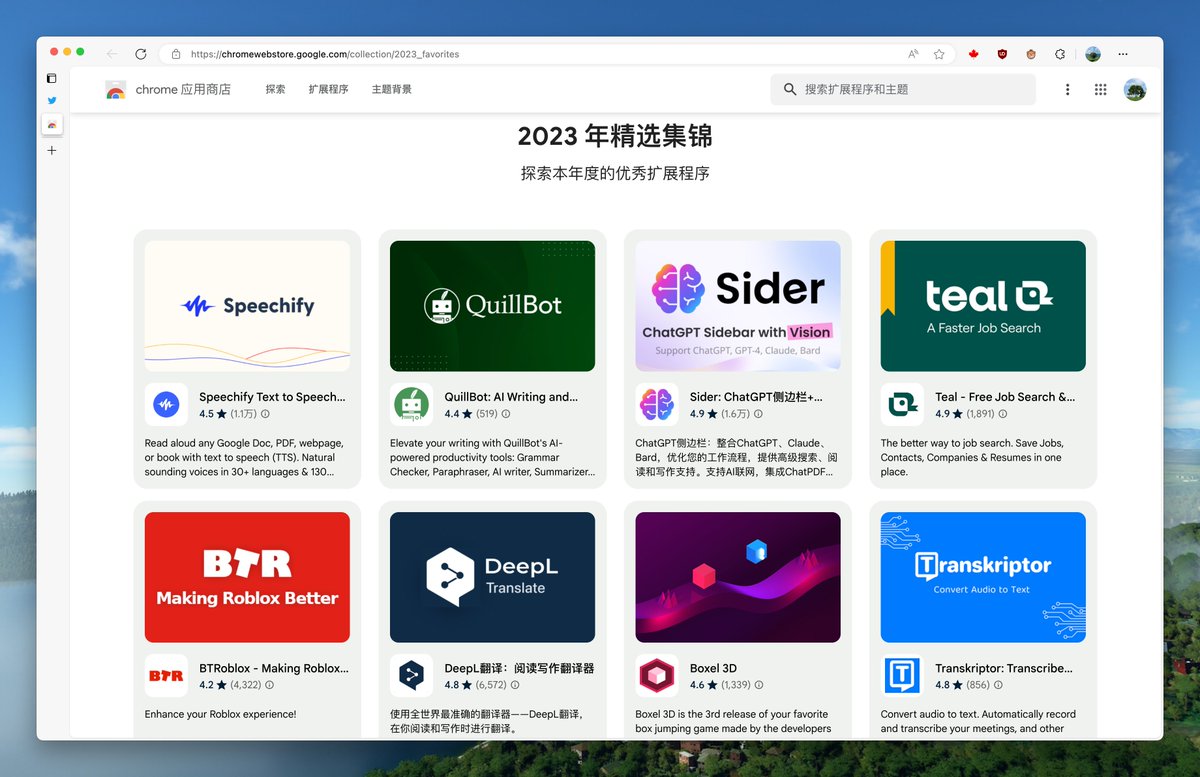Open the DeepL Translate banner image
This screenshot has height=777, width=1200.
(x=492, y=577)
